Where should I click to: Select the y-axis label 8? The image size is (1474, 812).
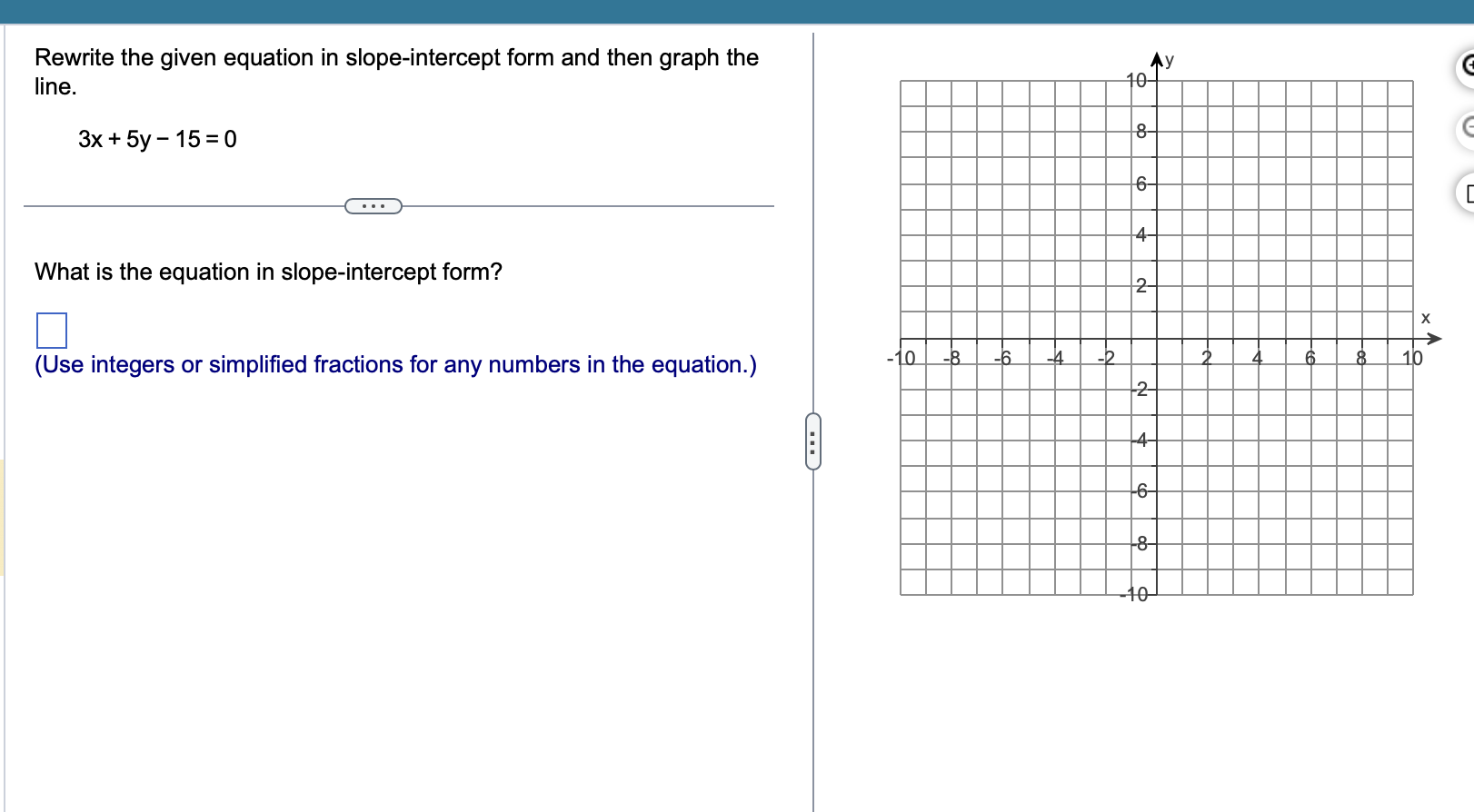(x=1141, y=132)
